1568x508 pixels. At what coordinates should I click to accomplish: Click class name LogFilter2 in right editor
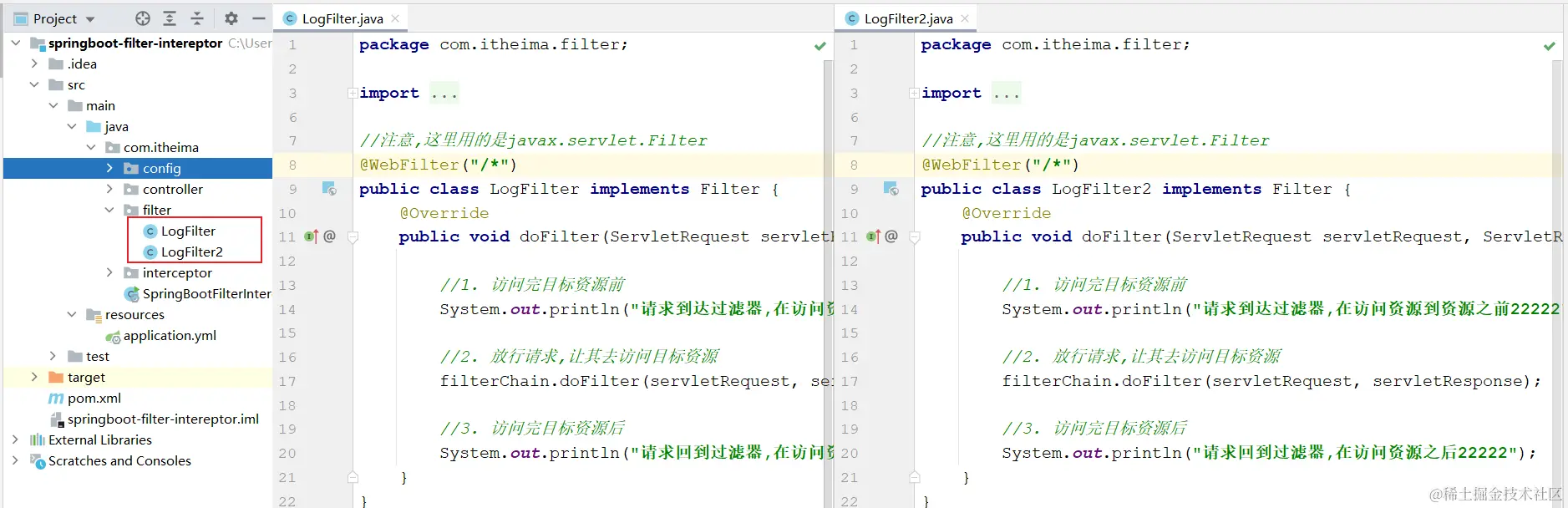[x=1101, y=189]
